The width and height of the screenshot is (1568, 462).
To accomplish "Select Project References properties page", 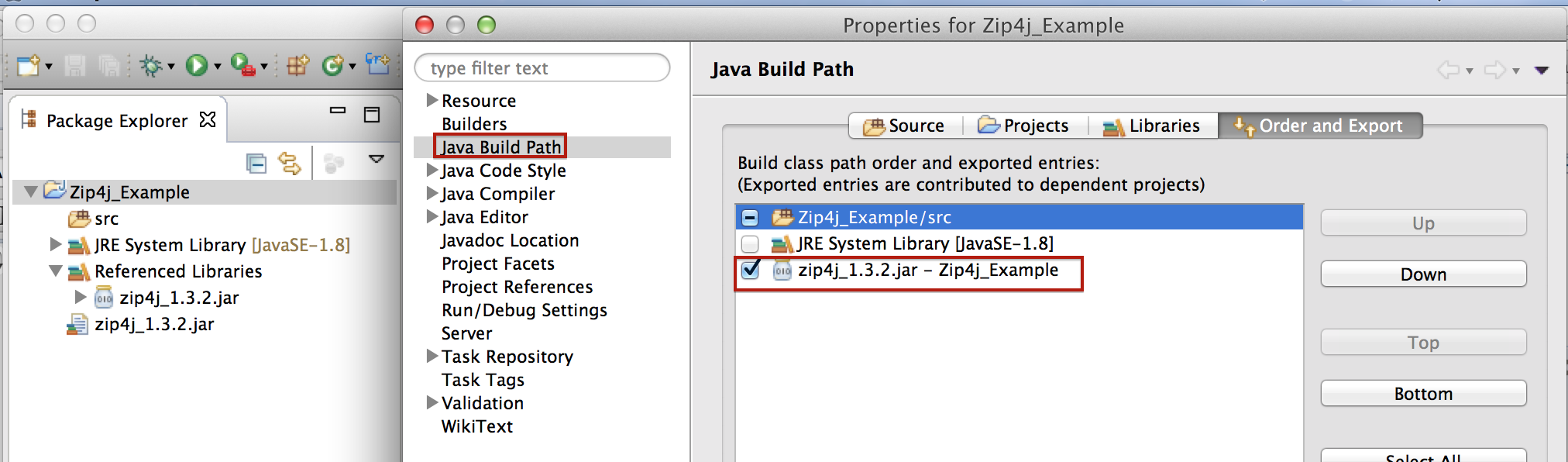I will click(518, 287).
